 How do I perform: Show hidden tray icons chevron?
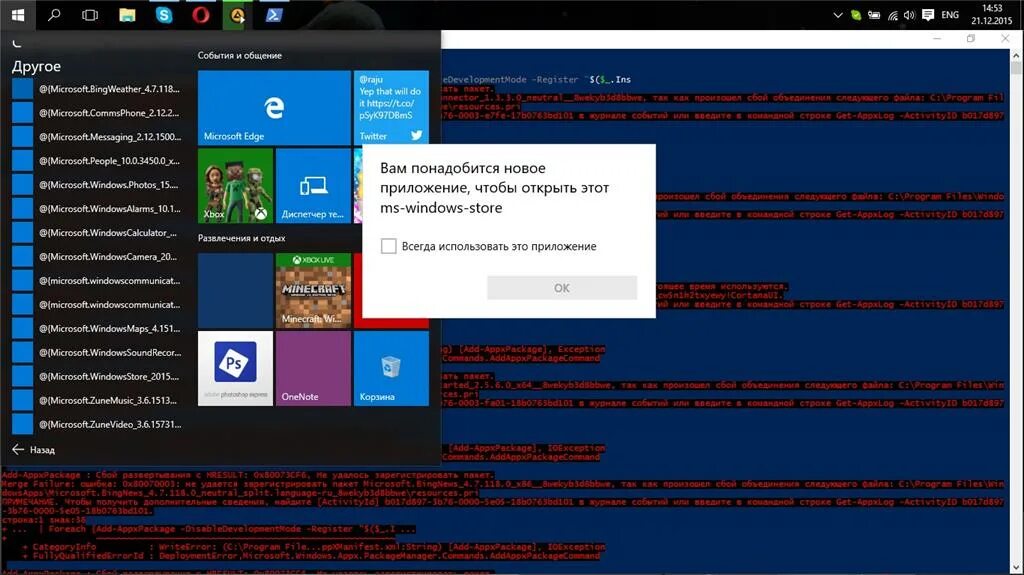[838, 15]
